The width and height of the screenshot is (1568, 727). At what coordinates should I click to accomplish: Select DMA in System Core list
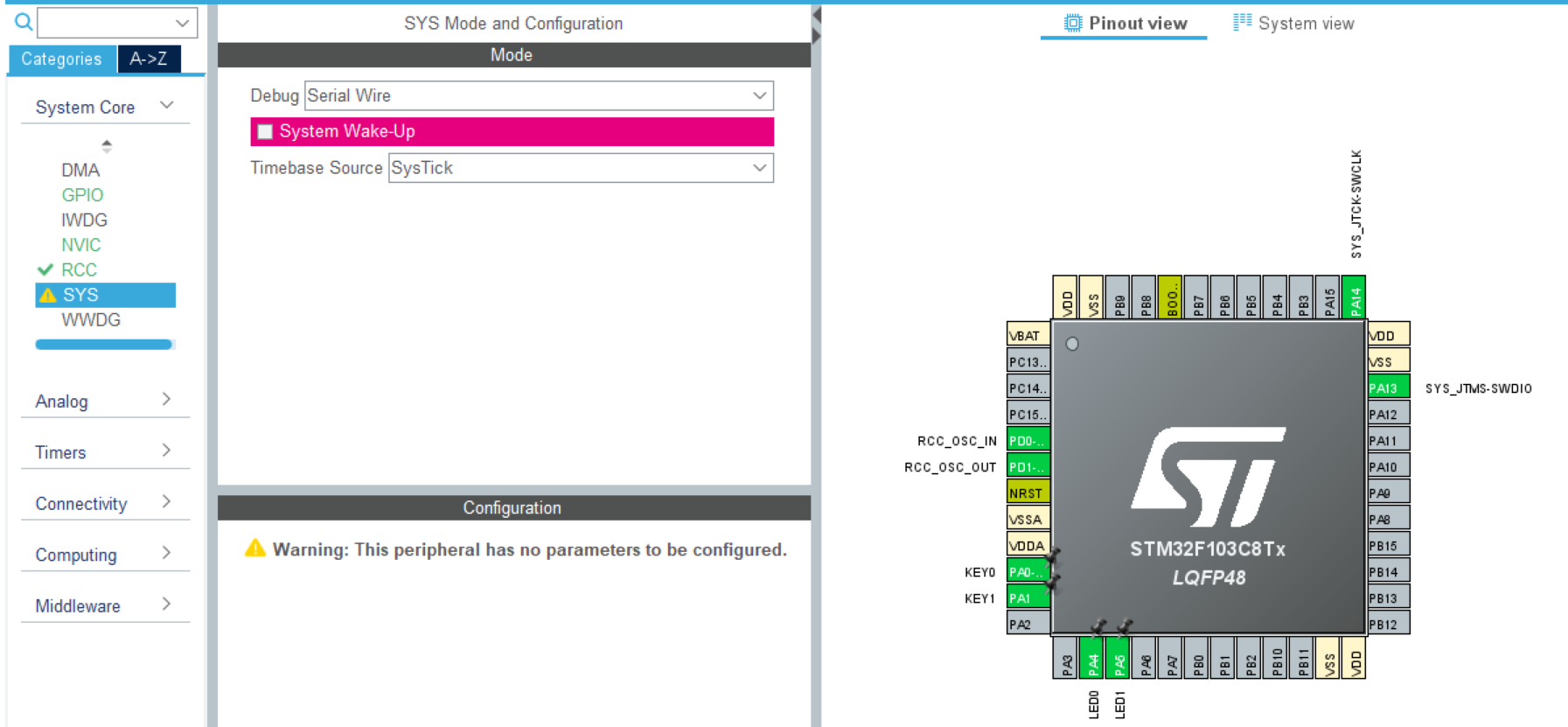click(80, 170)
